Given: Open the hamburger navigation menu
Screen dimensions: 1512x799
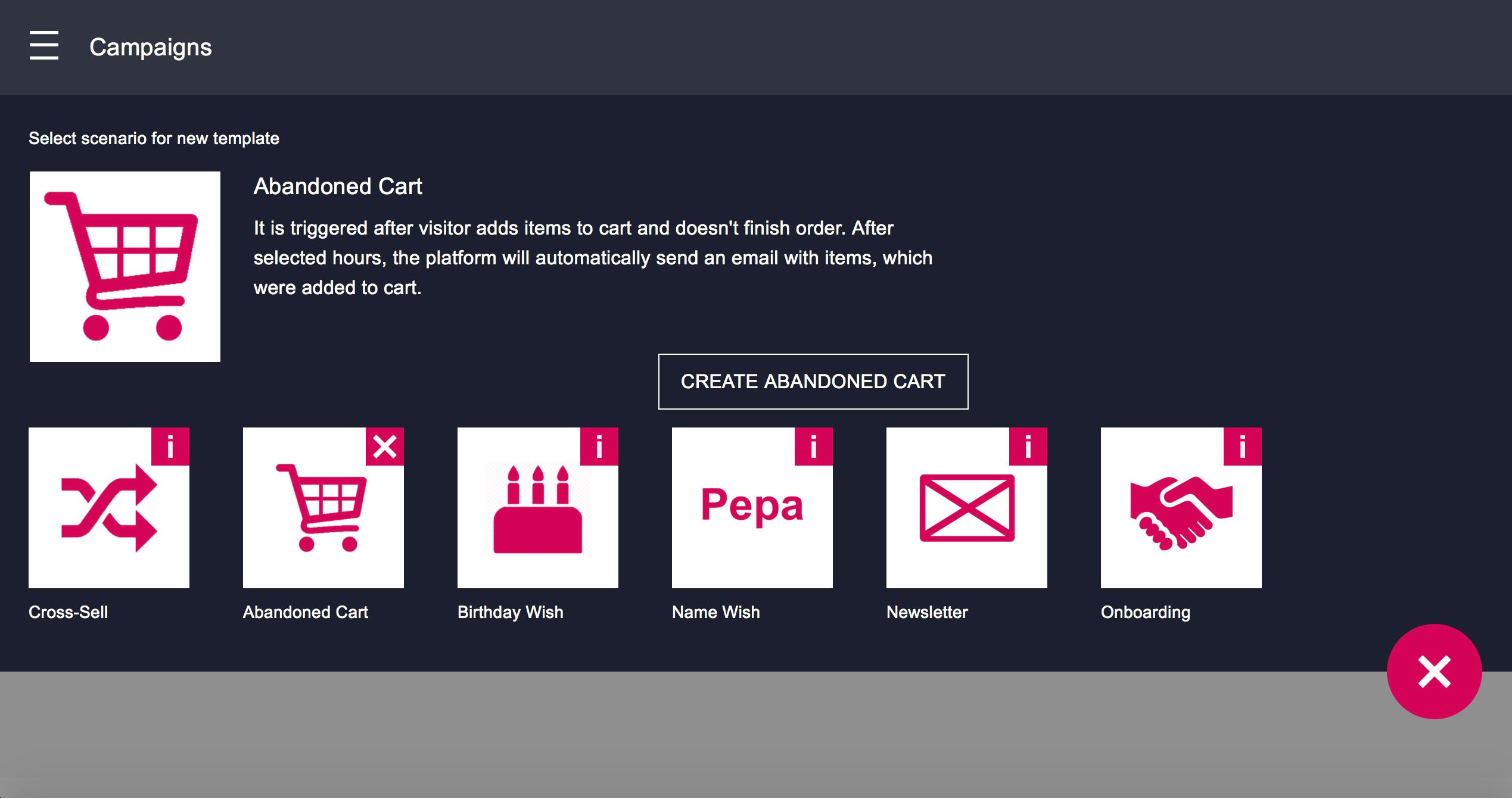Looking at the screenshot, I should [x=44, y=46].
